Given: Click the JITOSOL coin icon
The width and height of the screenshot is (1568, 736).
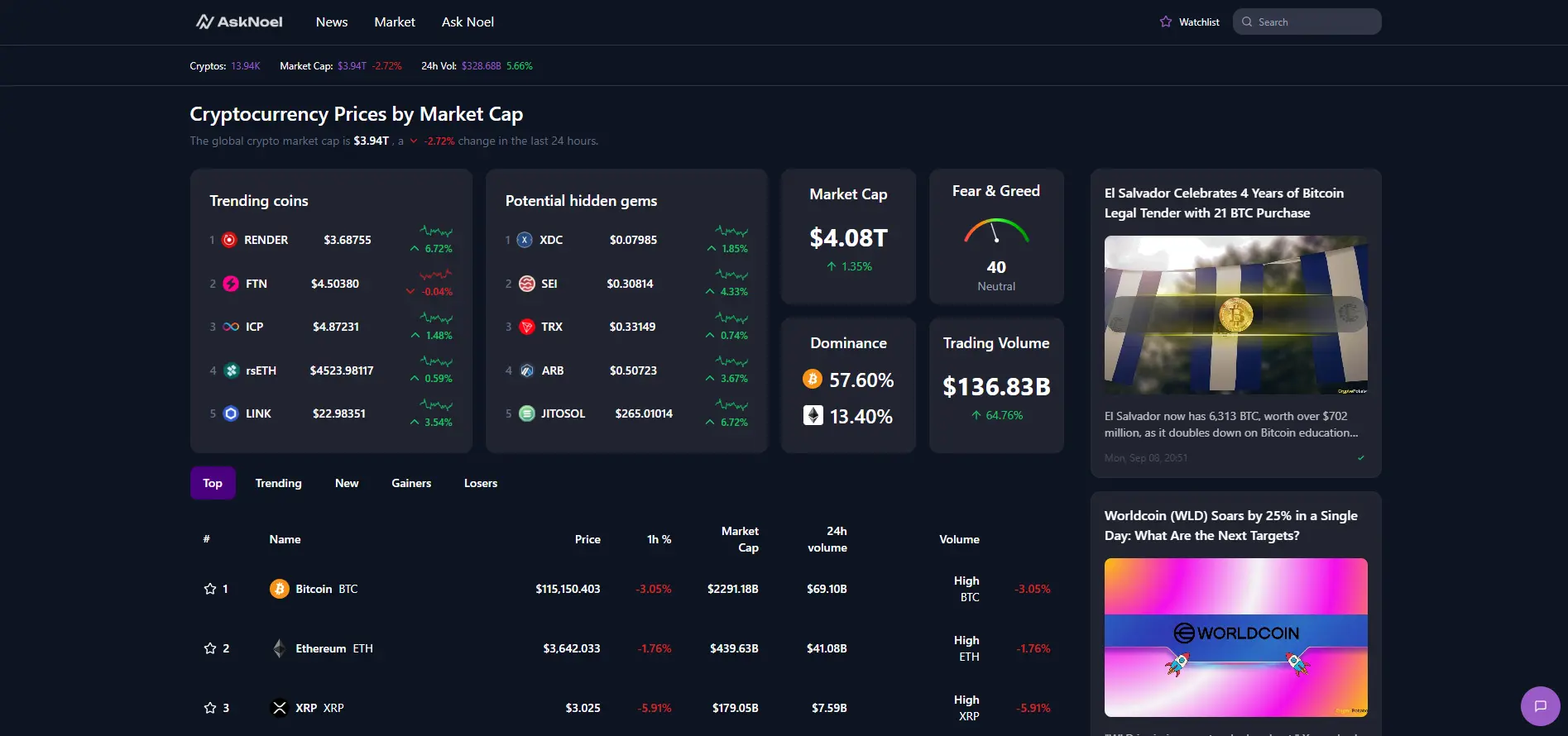Looking at the screenshot, I should pyautogui.click(x=526, y=413).
